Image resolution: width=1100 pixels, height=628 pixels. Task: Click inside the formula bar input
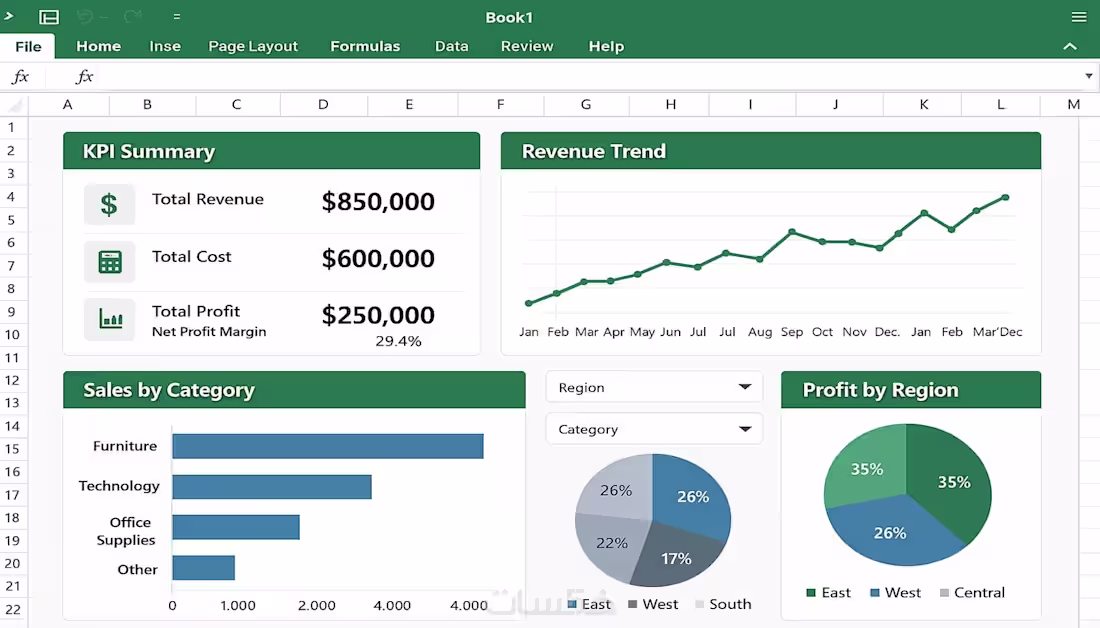click(x=589, y=76)
